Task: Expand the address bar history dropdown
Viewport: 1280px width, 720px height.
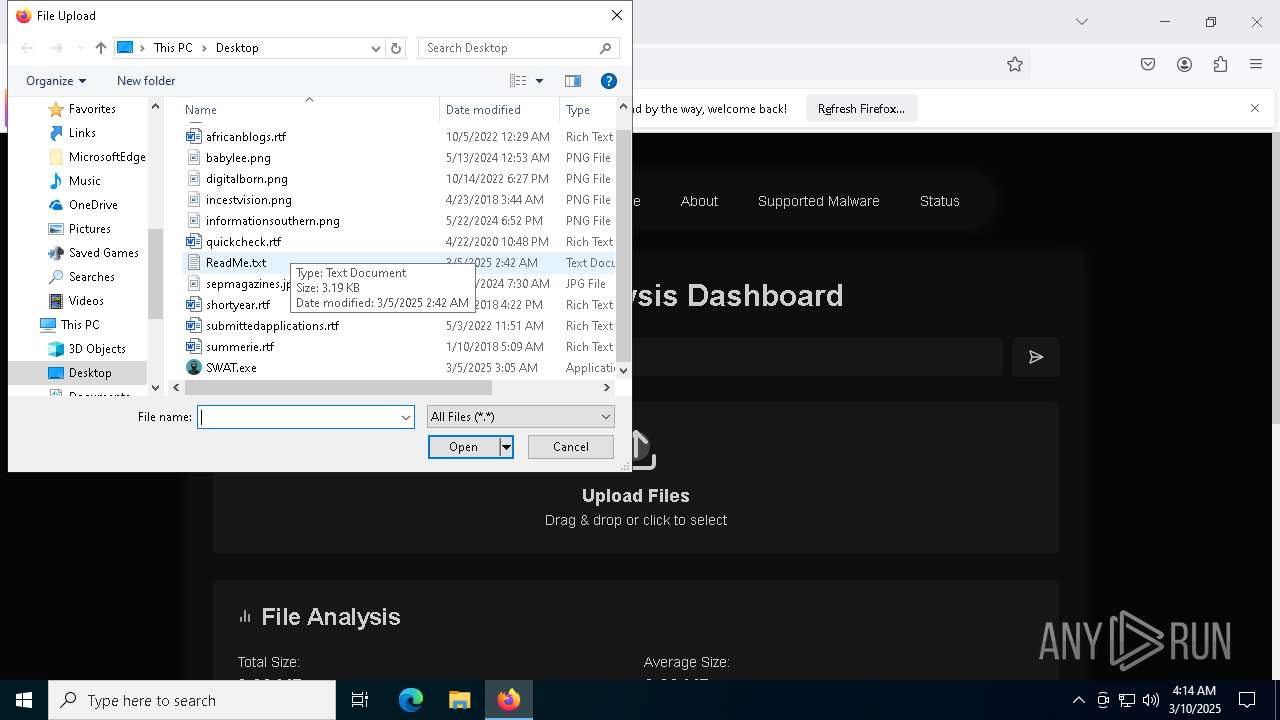Action: click(x=376, y=48)
